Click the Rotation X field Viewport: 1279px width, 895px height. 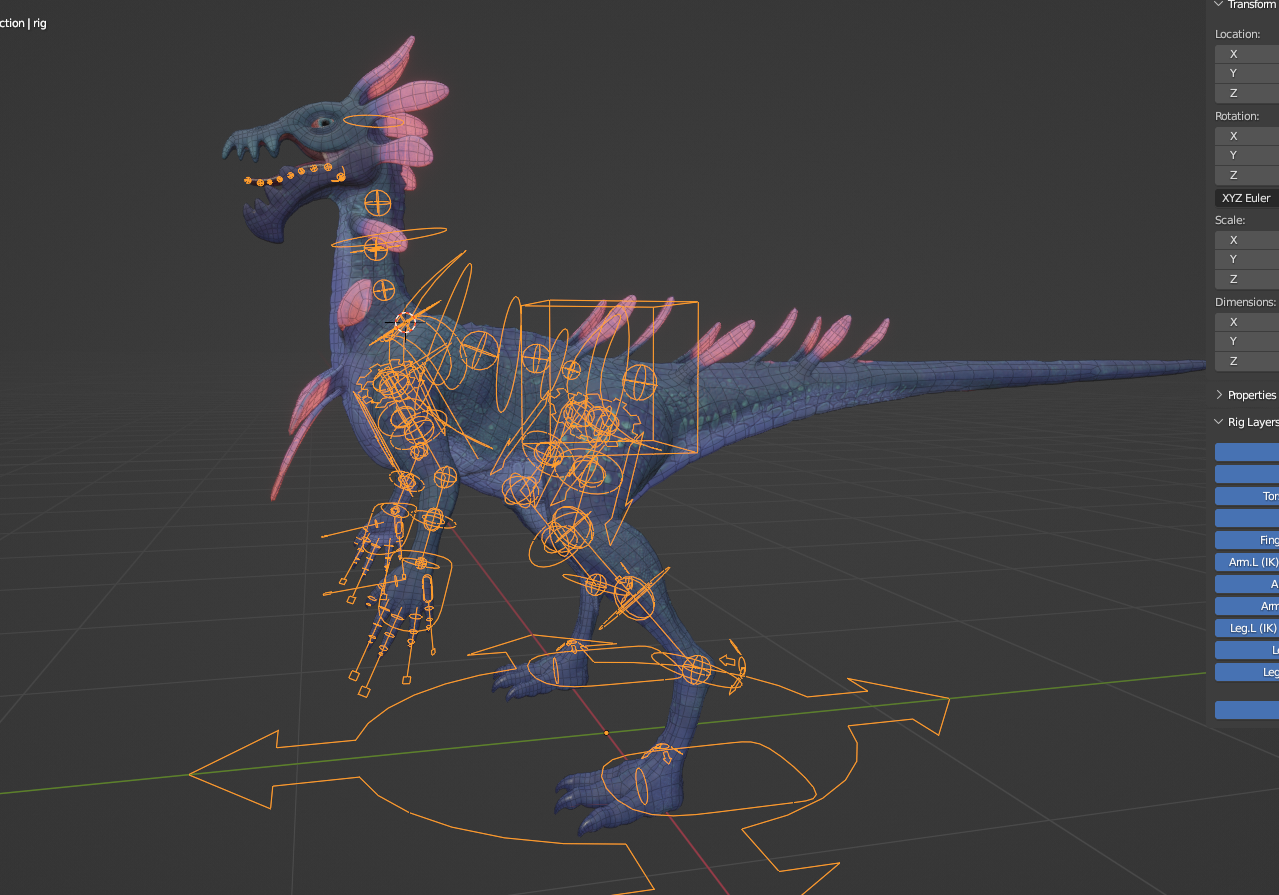point(1247,136)
